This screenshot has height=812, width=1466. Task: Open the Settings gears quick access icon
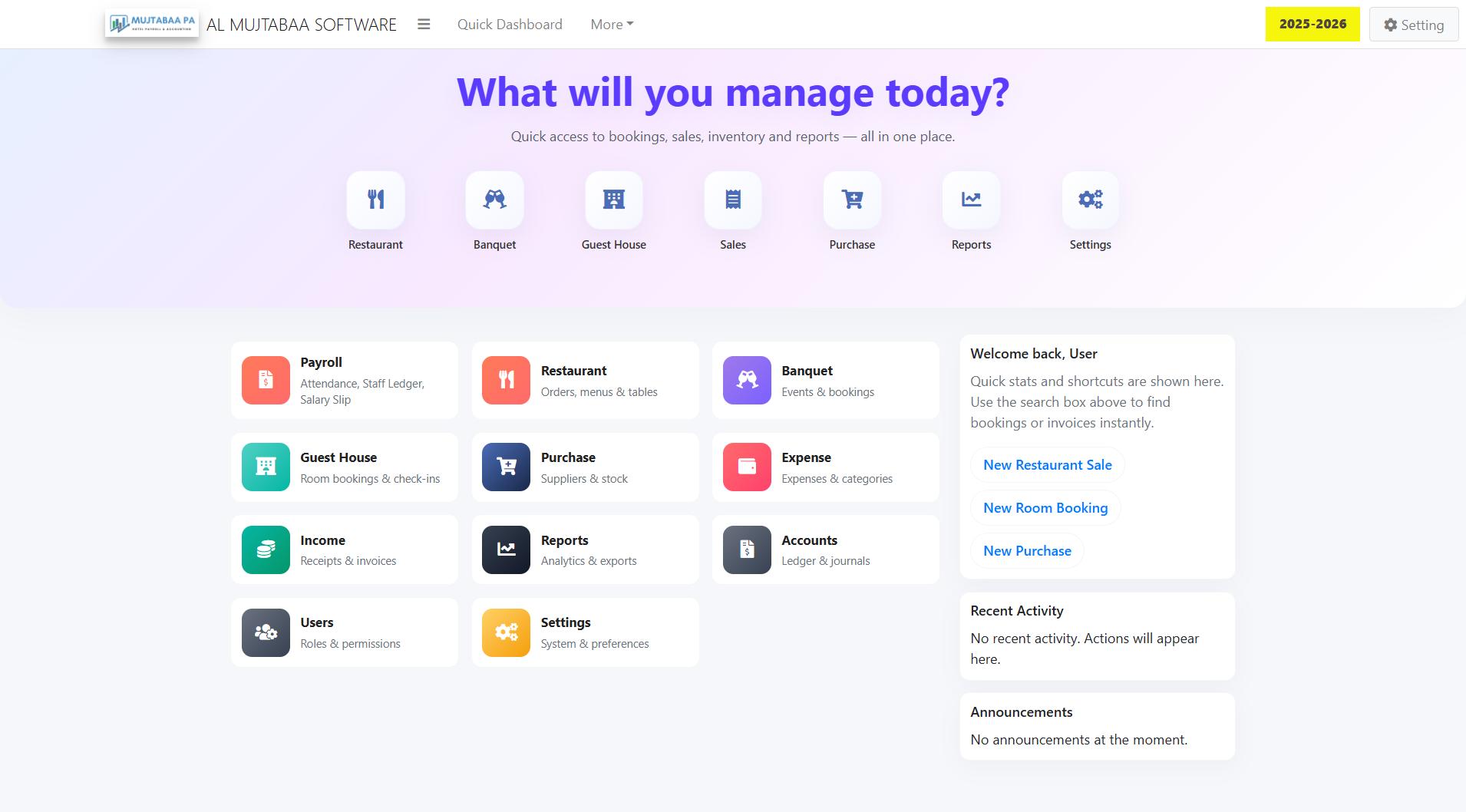tap(1090, 200)
